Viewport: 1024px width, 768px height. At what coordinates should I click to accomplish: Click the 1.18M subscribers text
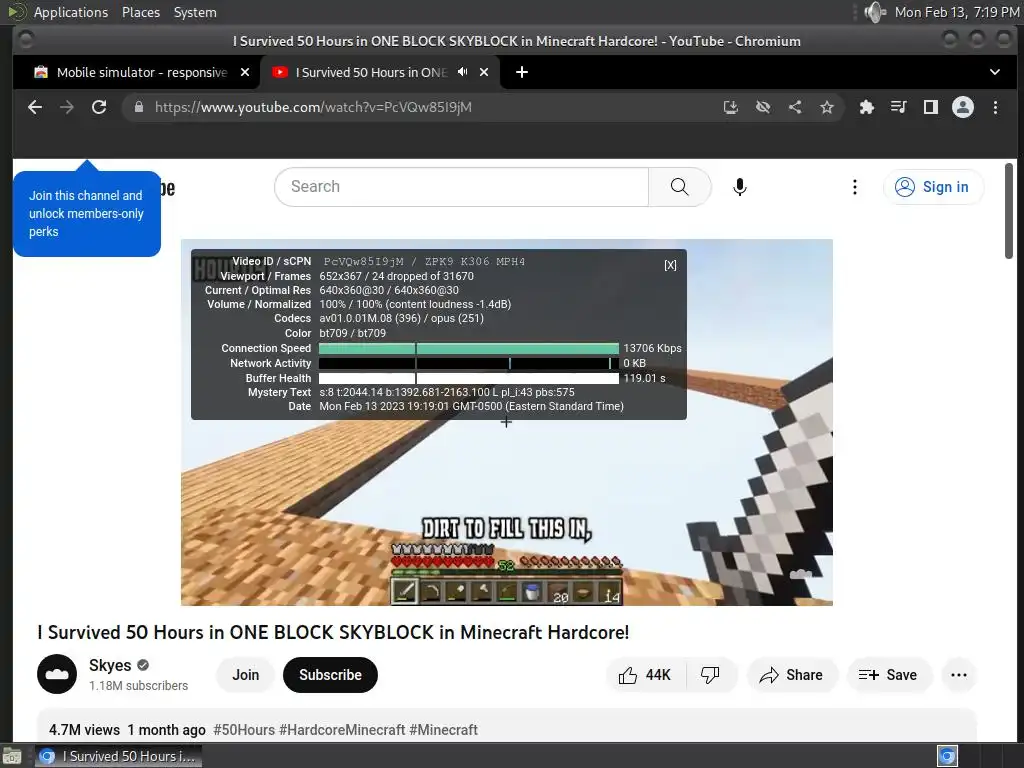coord(138,686)
